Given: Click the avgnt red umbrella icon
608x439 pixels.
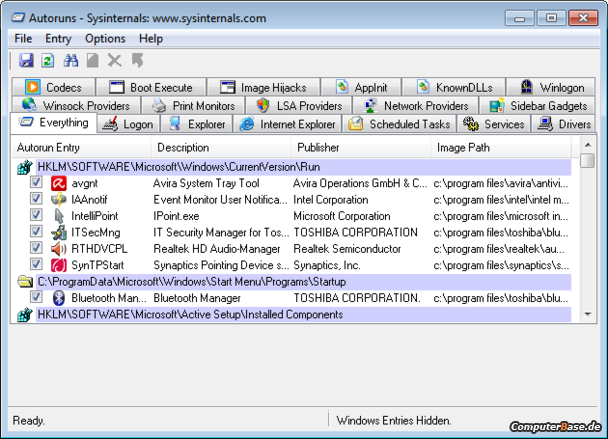Looking at the screenshot, I should (x=59, y=183).
